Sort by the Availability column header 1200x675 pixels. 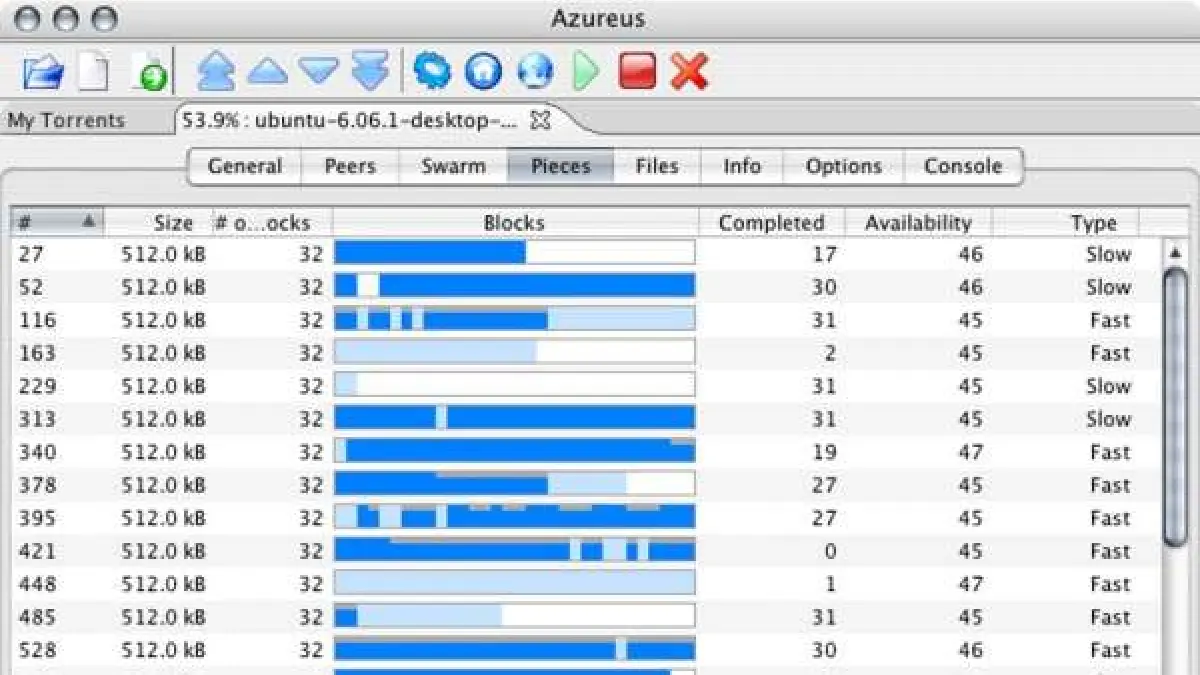point(917,223)
